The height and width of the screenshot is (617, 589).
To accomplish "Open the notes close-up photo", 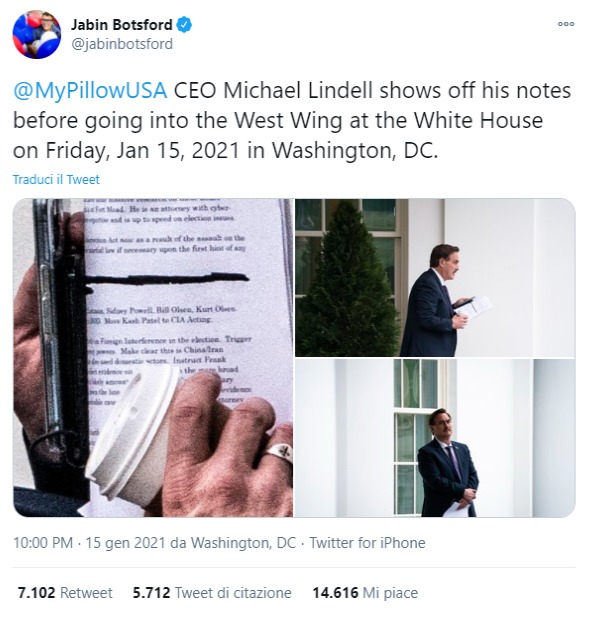I will [x=153, y=358].
